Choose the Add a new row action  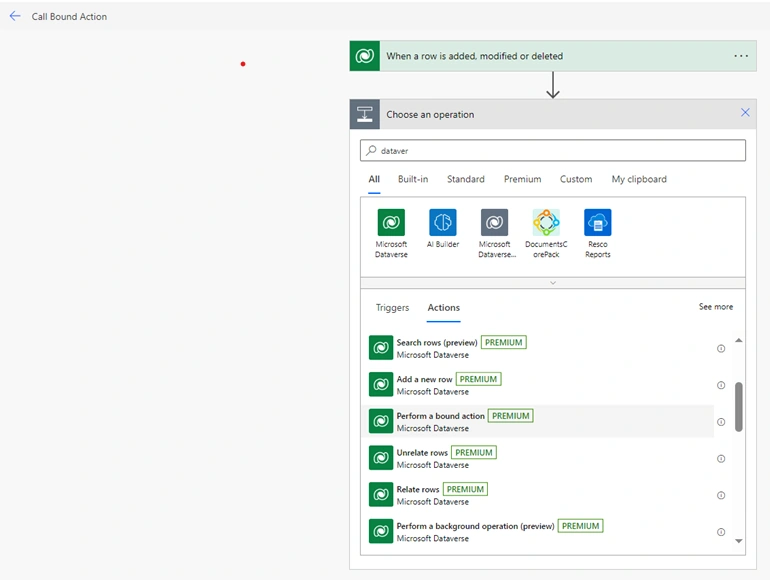click(x=538, y=385)
